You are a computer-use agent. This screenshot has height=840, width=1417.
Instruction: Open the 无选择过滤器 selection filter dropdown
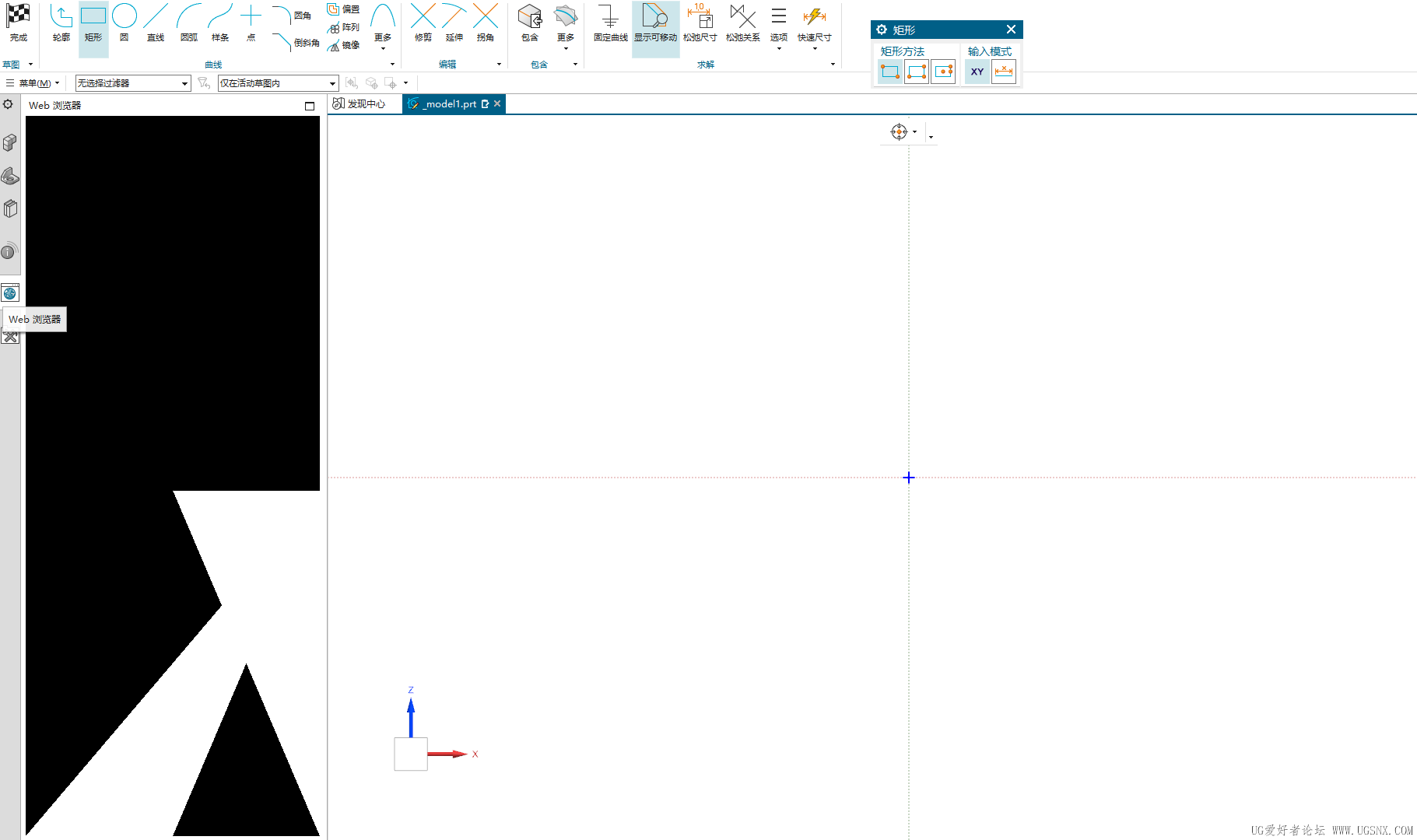point(133,83)
